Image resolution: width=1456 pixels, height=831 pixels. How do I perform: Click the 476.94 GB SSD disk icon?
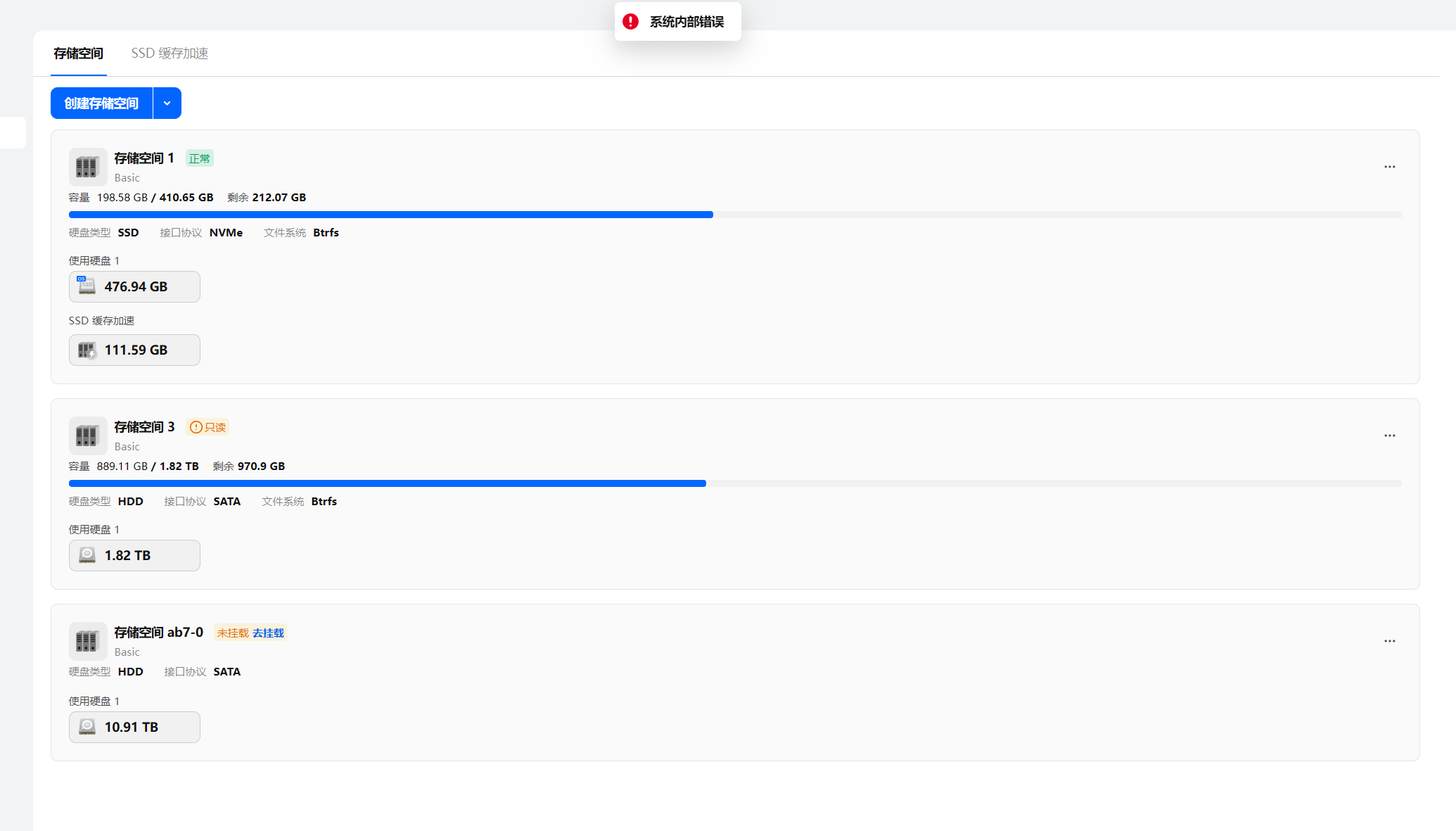click(87, 286)
